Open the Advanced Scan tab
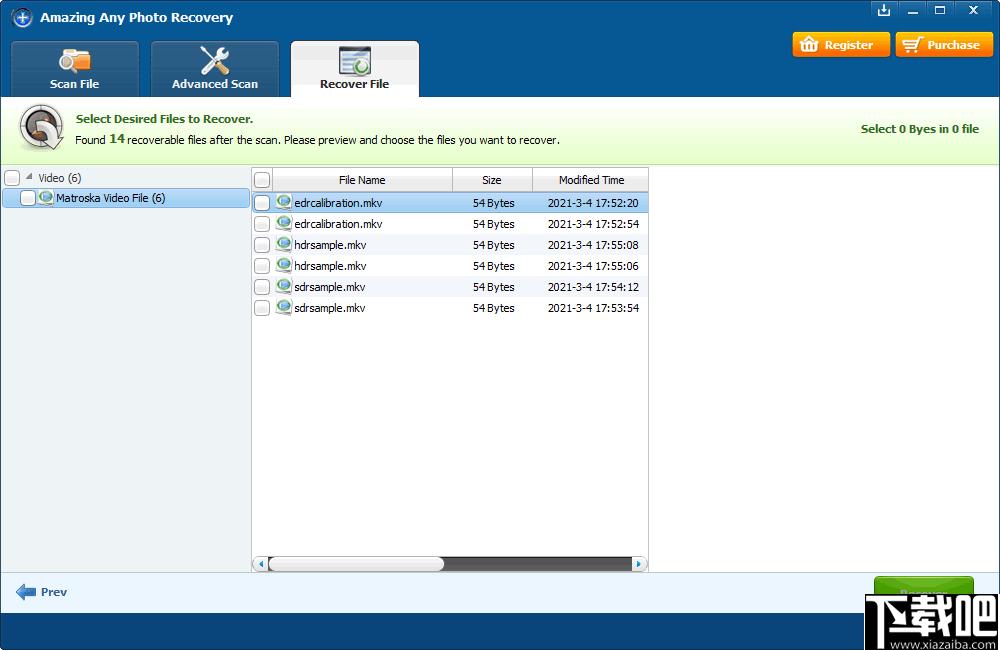The height and width of the screenshot is (650, 1000). tap(215, 69)
